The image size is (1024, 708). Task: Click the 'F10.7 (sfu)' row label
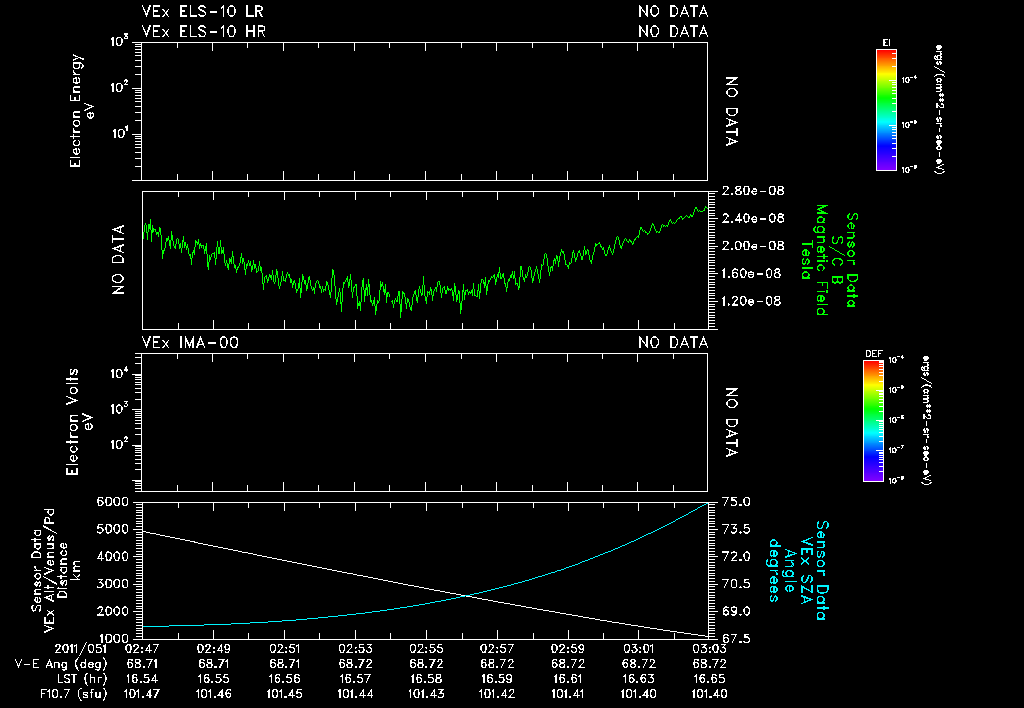click(x=73, y=694)
